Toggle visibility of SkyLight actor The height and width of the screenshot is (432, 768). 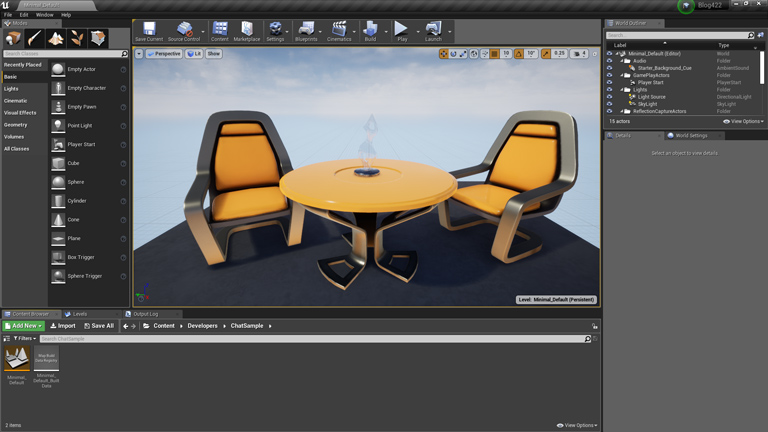pyautogui.click(x=609, y=104)
